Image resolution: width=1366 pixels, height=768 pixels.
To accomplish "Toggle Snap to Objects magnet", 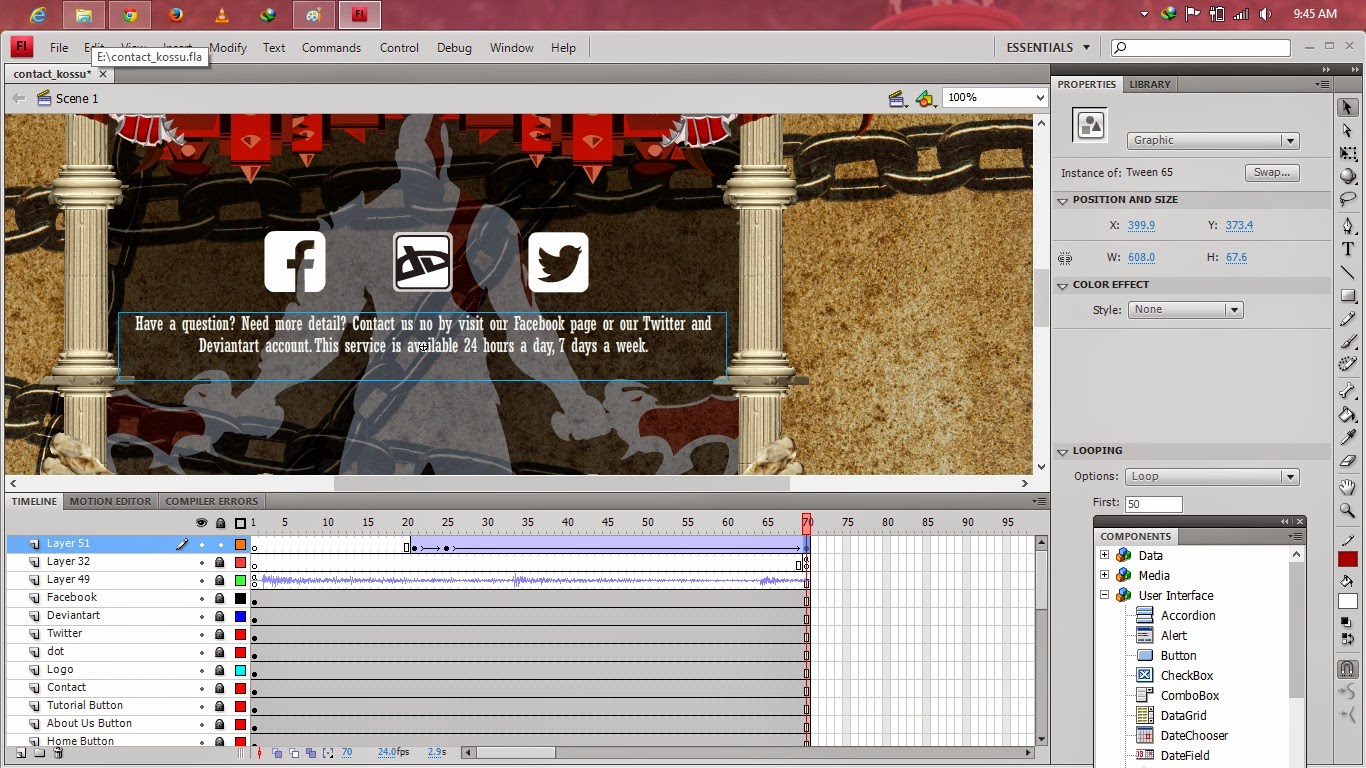I will 1348,669.
